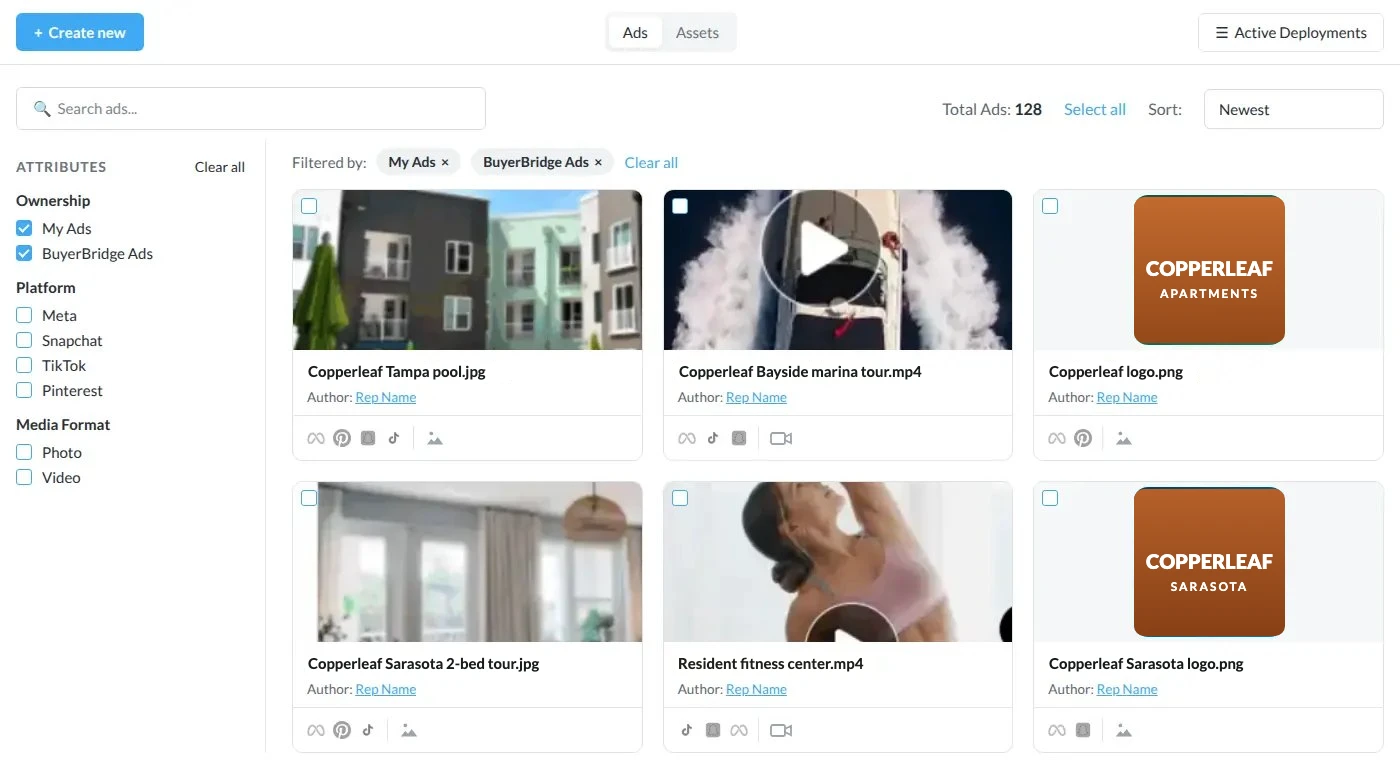Click the Search ads input field

tap(251, 108)
